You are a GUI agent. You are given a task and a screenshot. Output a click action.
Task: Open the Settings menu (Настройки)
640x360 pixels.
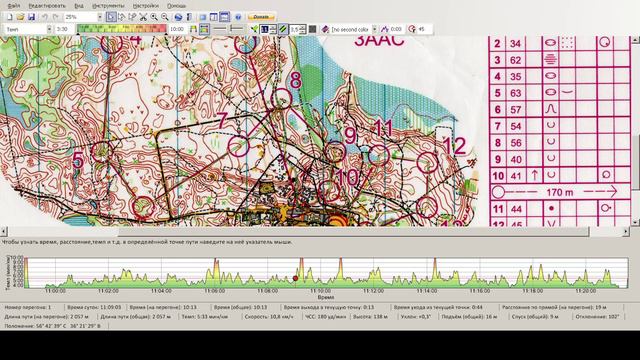146,6
